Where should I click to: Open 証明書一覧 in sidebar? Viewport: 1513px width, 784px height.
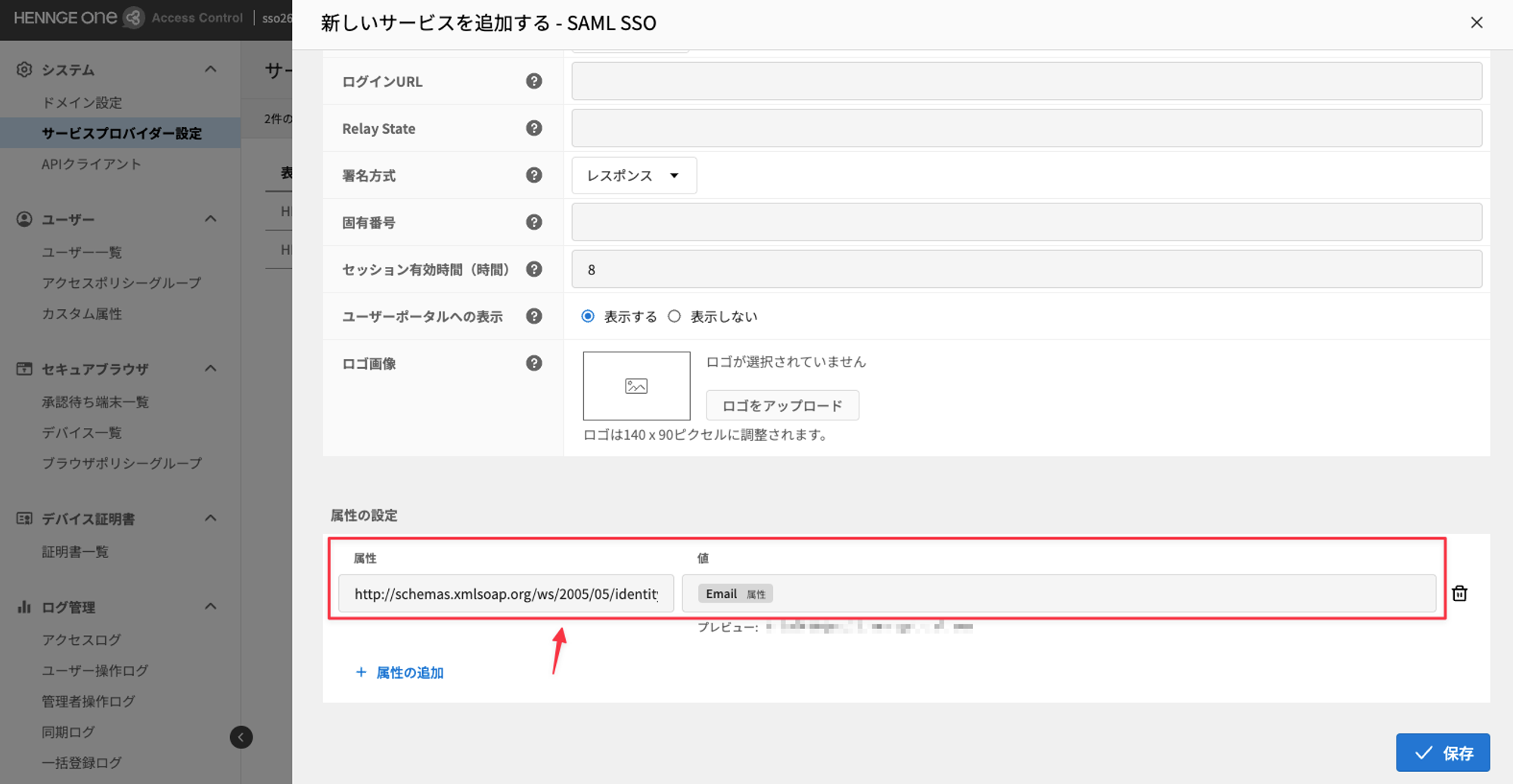pyautogui.click(x=75, y=552)
